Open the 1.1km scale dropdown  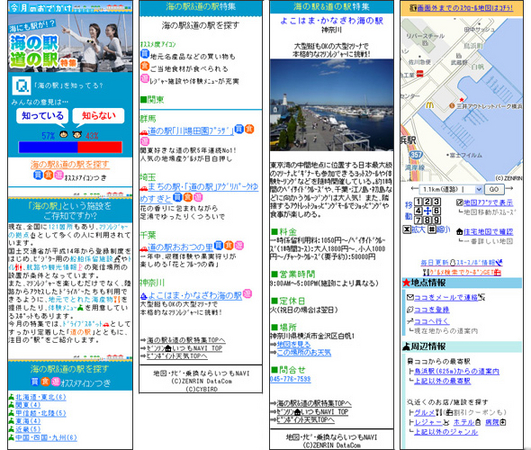pyautogui.click(x=450, y=189)
